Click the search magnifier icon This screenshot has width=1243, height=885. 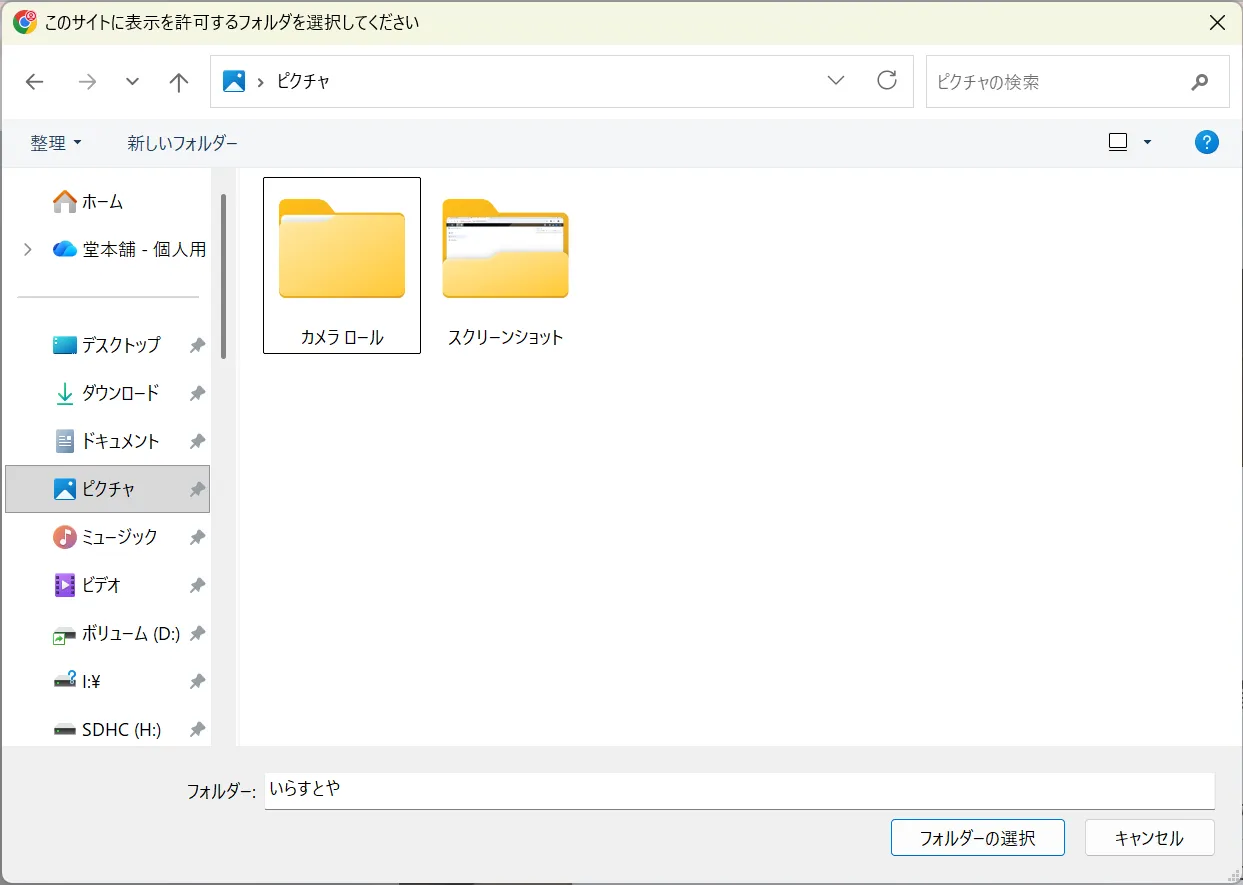[1200, 82]
